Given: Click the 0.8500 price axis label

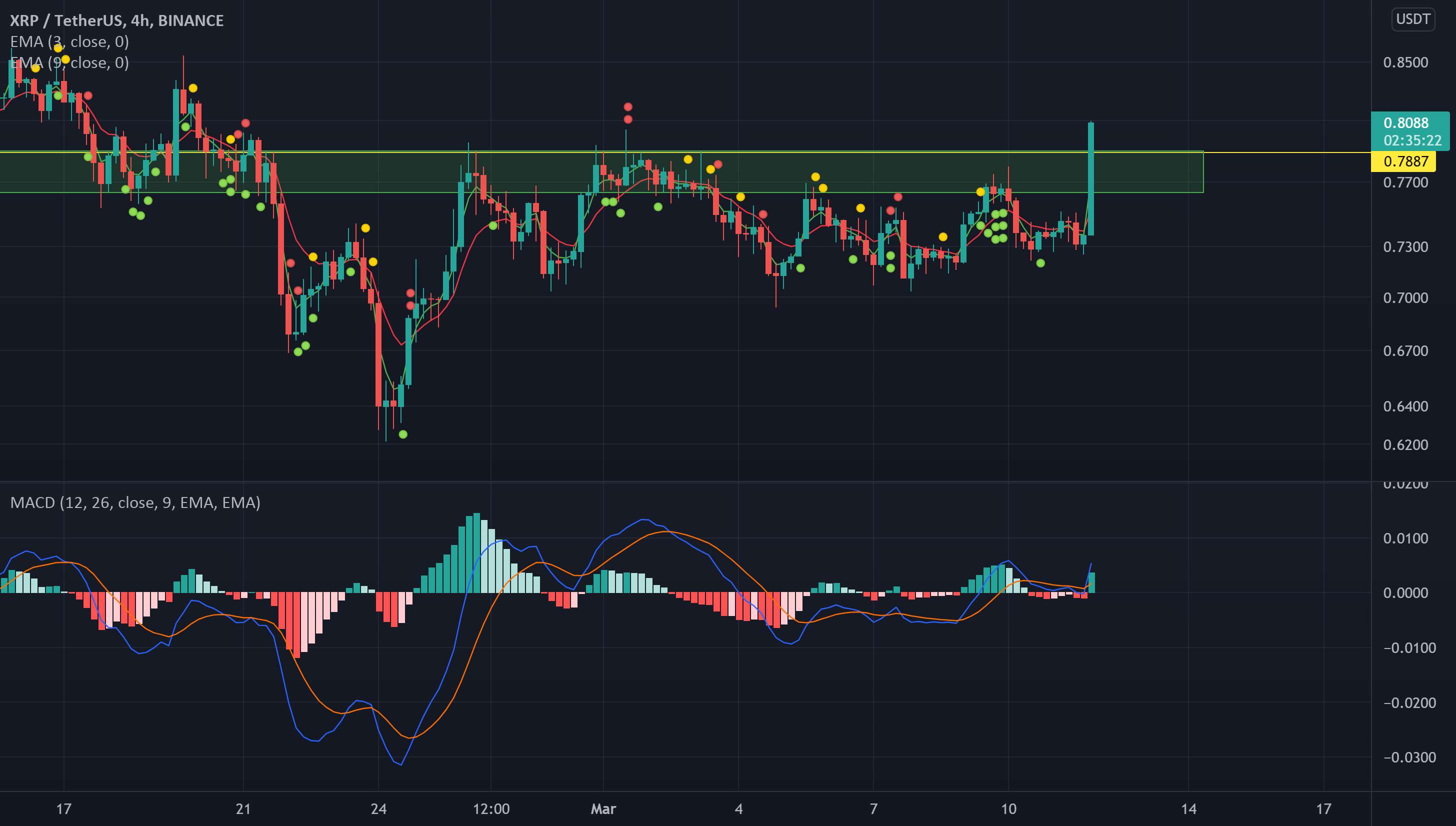Looking at the screenshot, I should click(1405, 62).
